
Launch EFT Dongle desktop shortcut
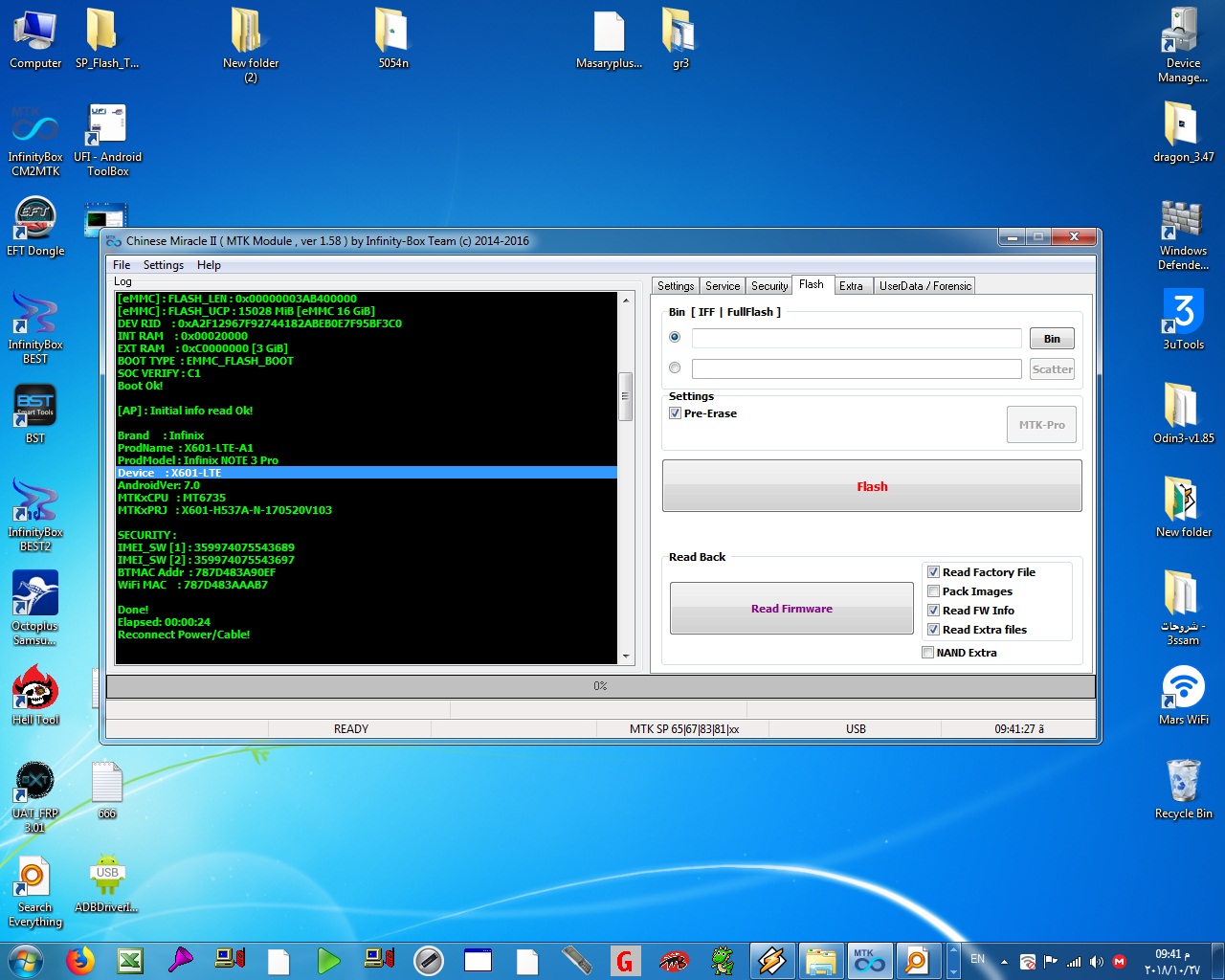(x=35, y=227)
